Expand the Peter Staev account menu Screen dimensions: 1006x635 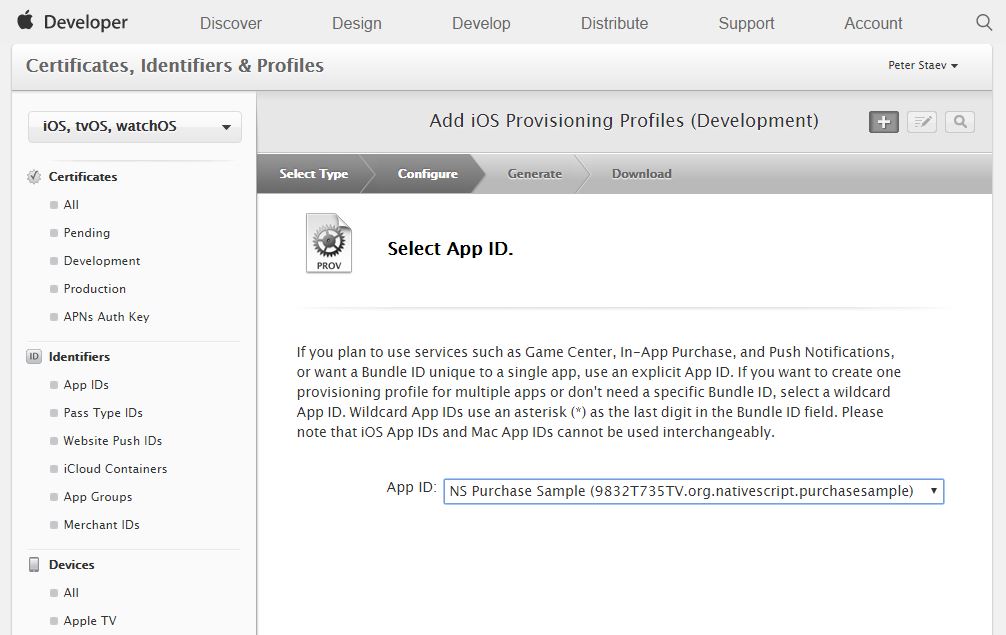[x=923, y=65]
